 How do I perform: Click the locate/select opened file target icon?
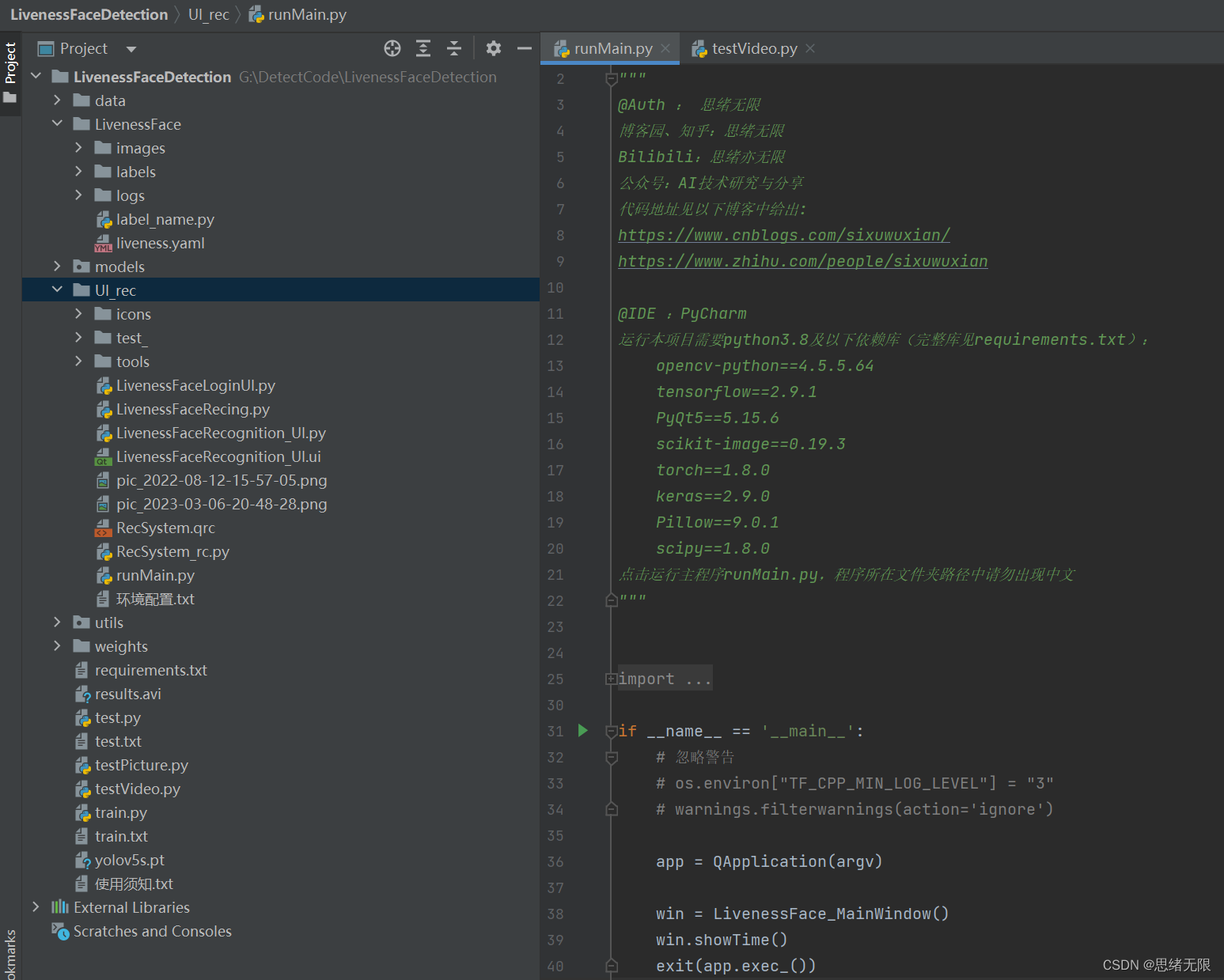pos(392,48)
